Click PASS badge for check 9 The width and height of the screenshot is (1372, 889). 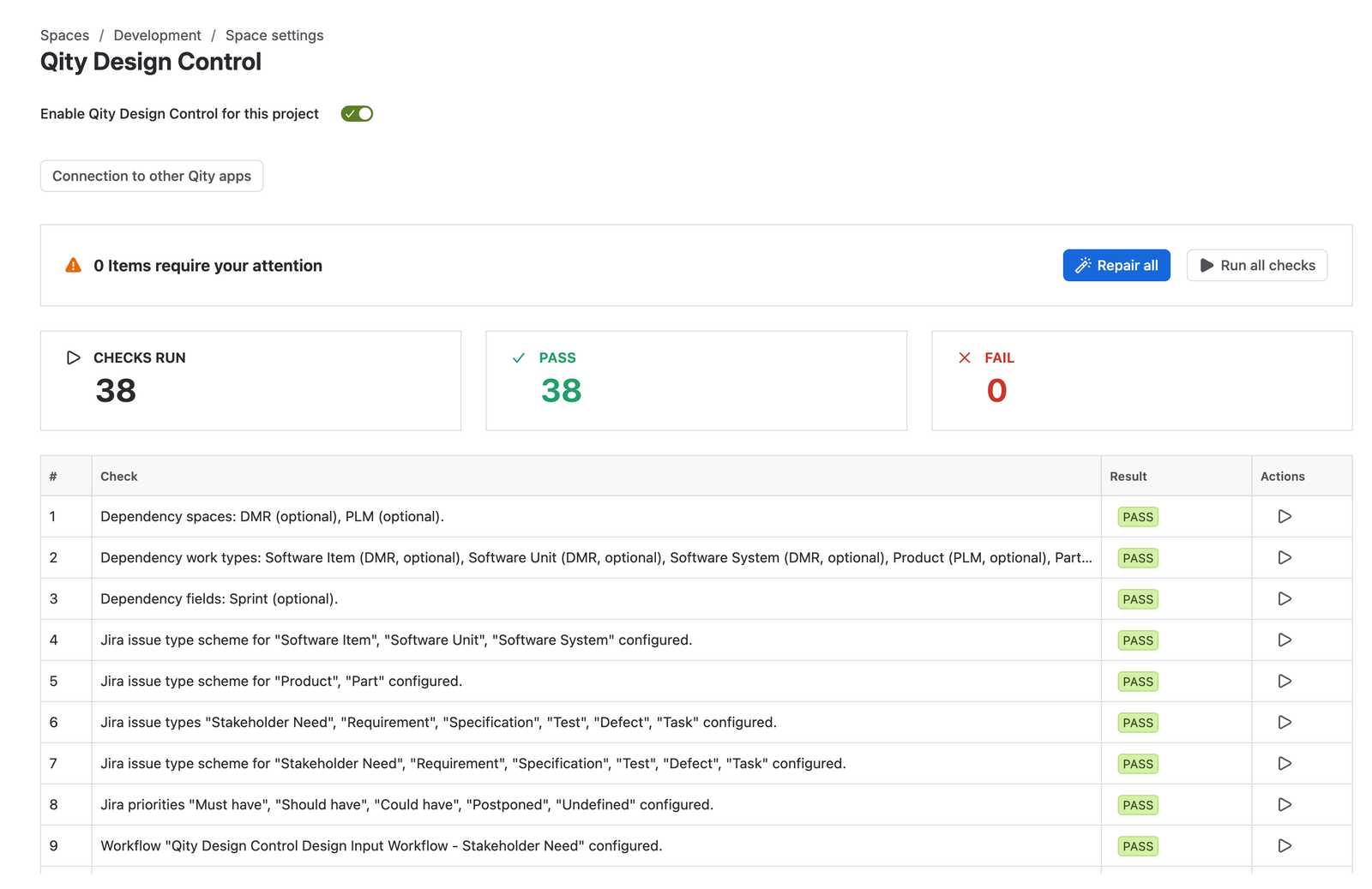pyautogui.click(x=1138, y=846)
